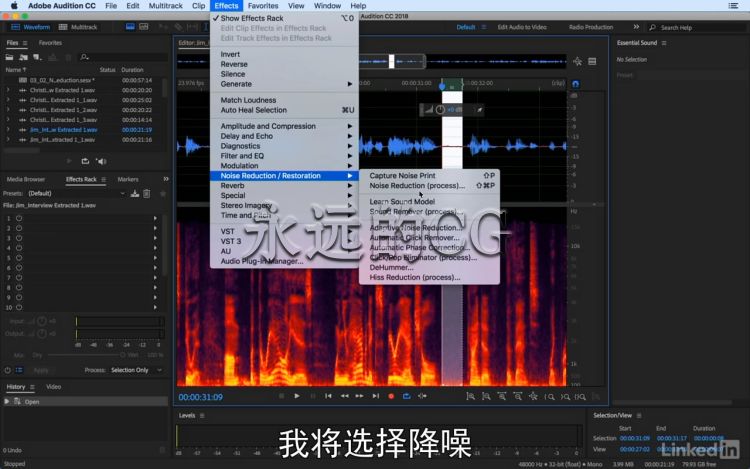Image resolution: width=750 pixels, height=469 pixels.
Task: Select Auto Heal Selection
Action: click(284, 110)
